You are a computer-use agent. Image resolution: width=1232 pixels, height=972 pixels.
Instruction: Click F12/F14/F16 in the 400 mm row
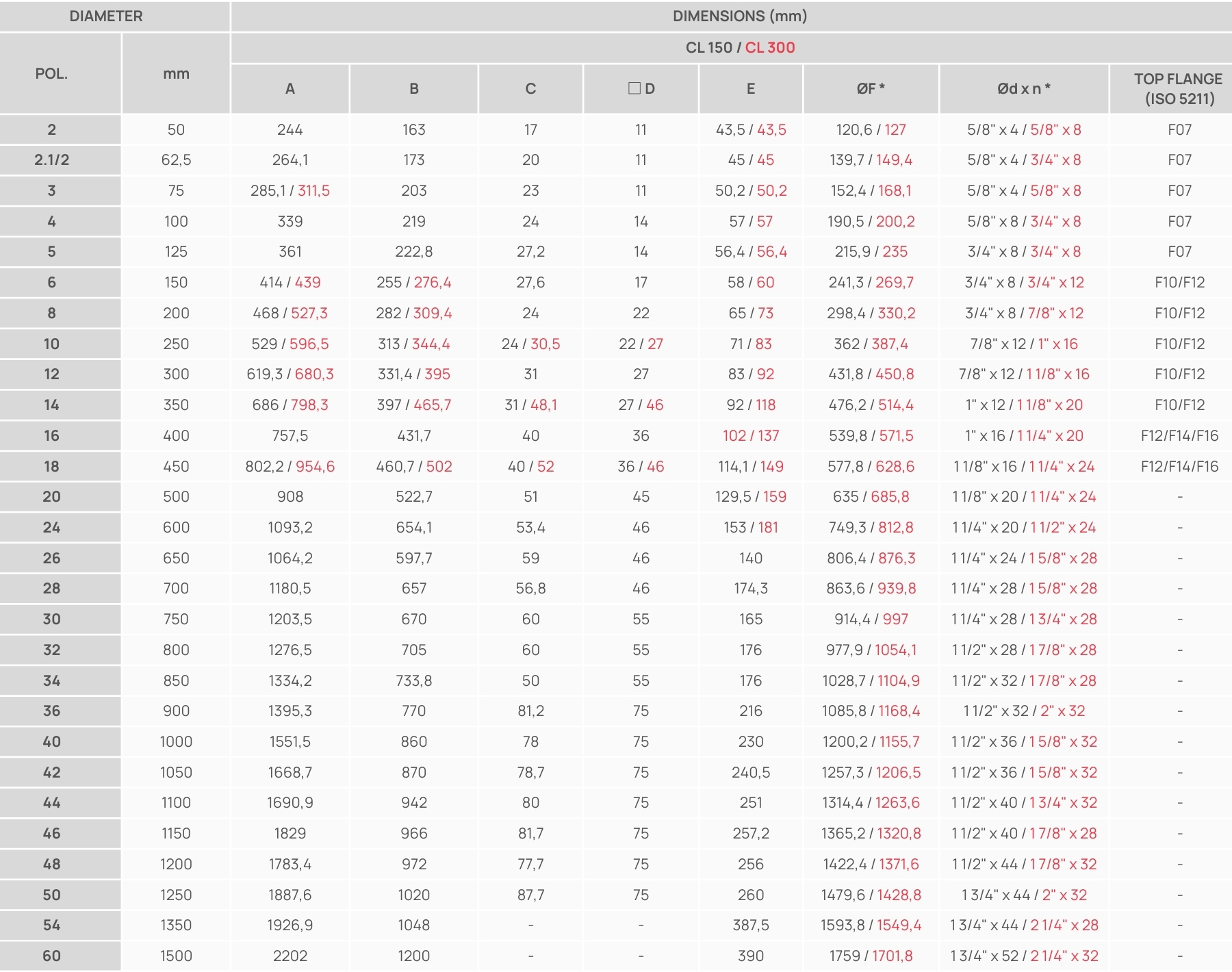1179,436
